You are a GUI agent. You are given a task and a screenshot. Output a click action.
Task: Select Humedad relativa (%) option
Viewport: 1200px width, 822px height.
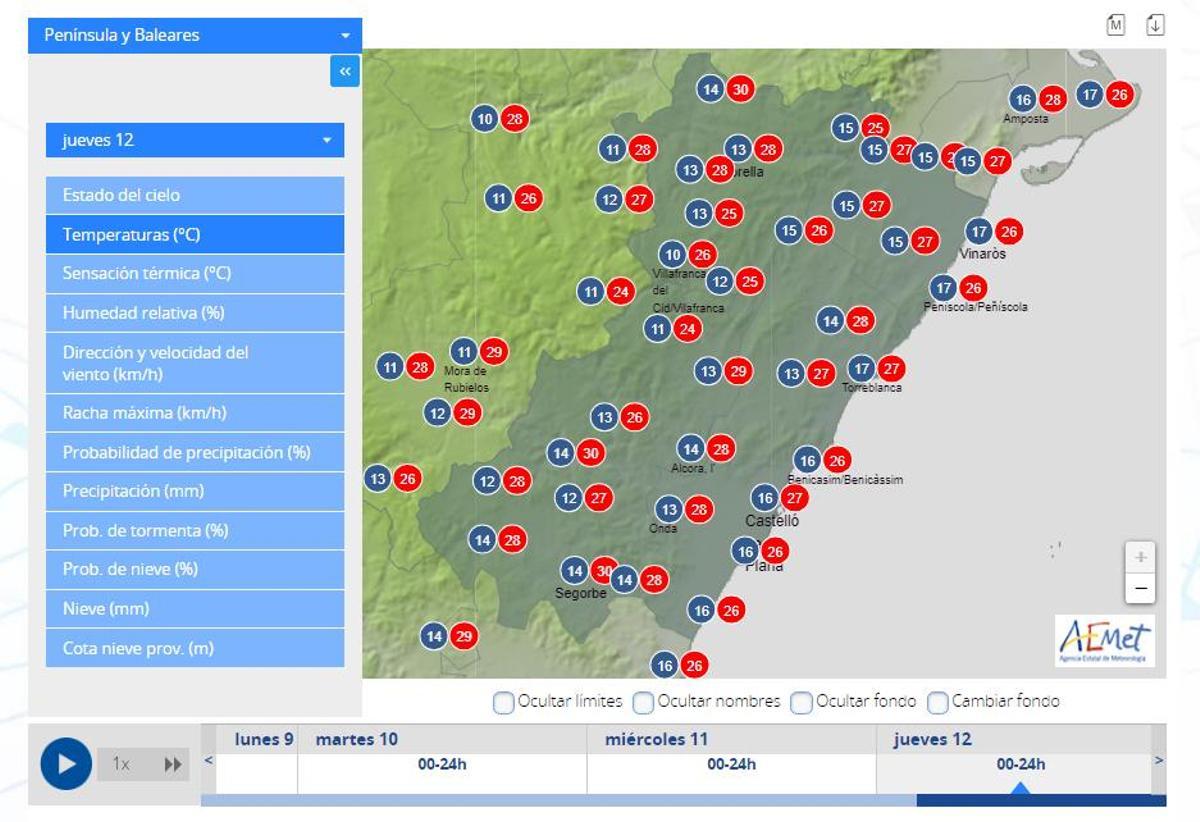(x=195, y=313)
